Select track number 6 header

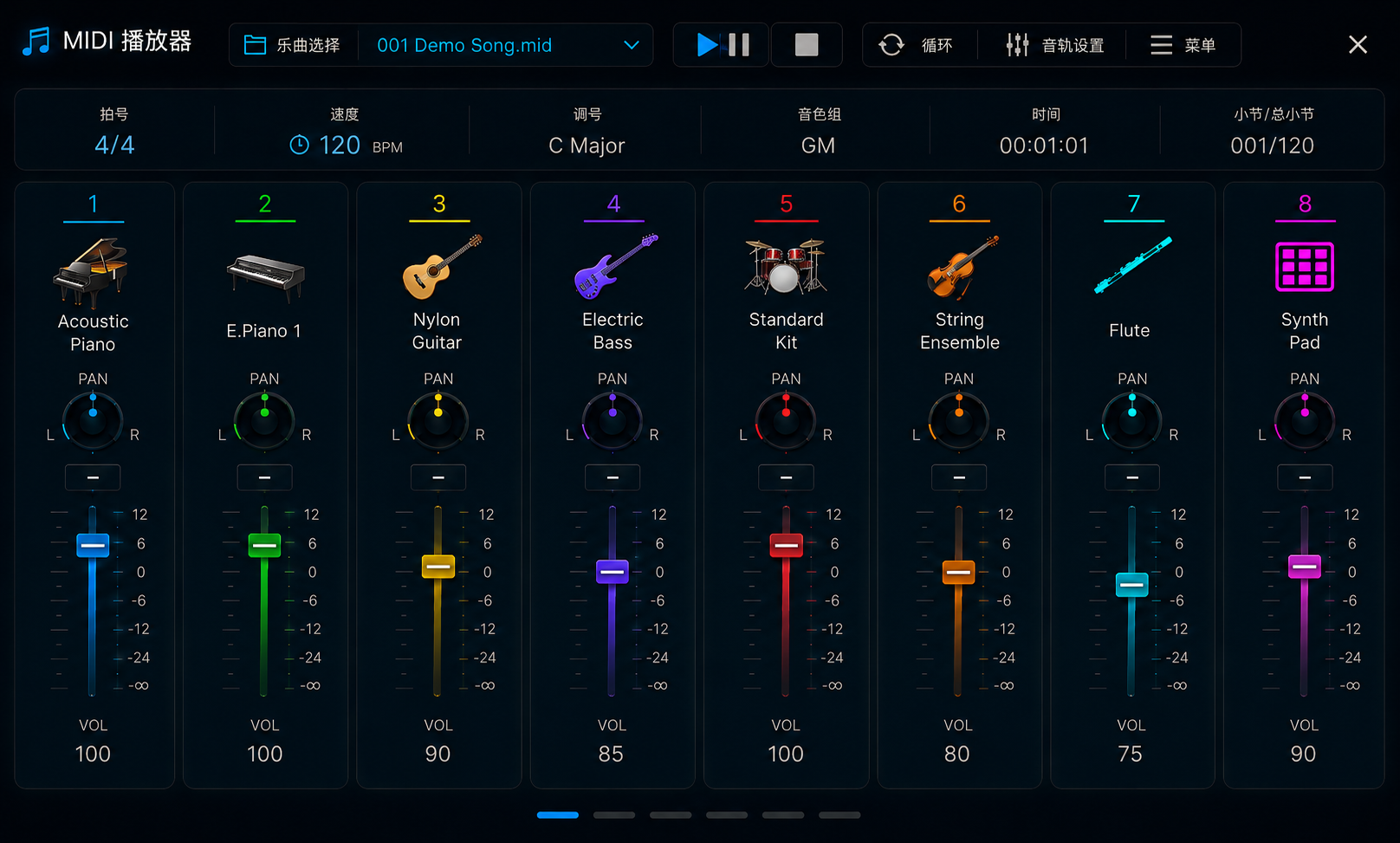tap(959, 204)
